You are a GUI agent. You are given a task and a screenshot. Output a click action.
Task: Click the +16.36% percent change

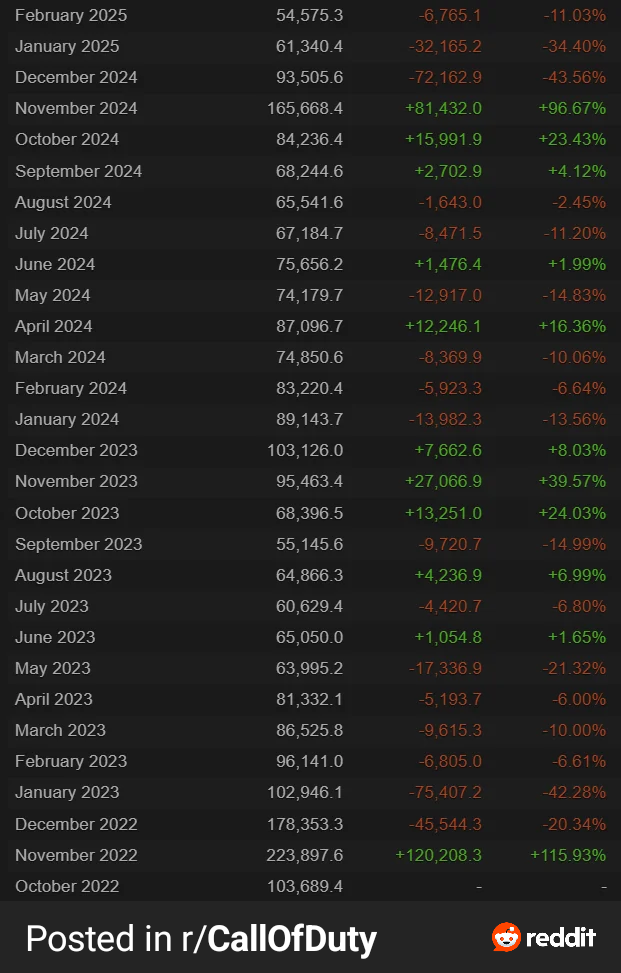[x=573, y=326]
